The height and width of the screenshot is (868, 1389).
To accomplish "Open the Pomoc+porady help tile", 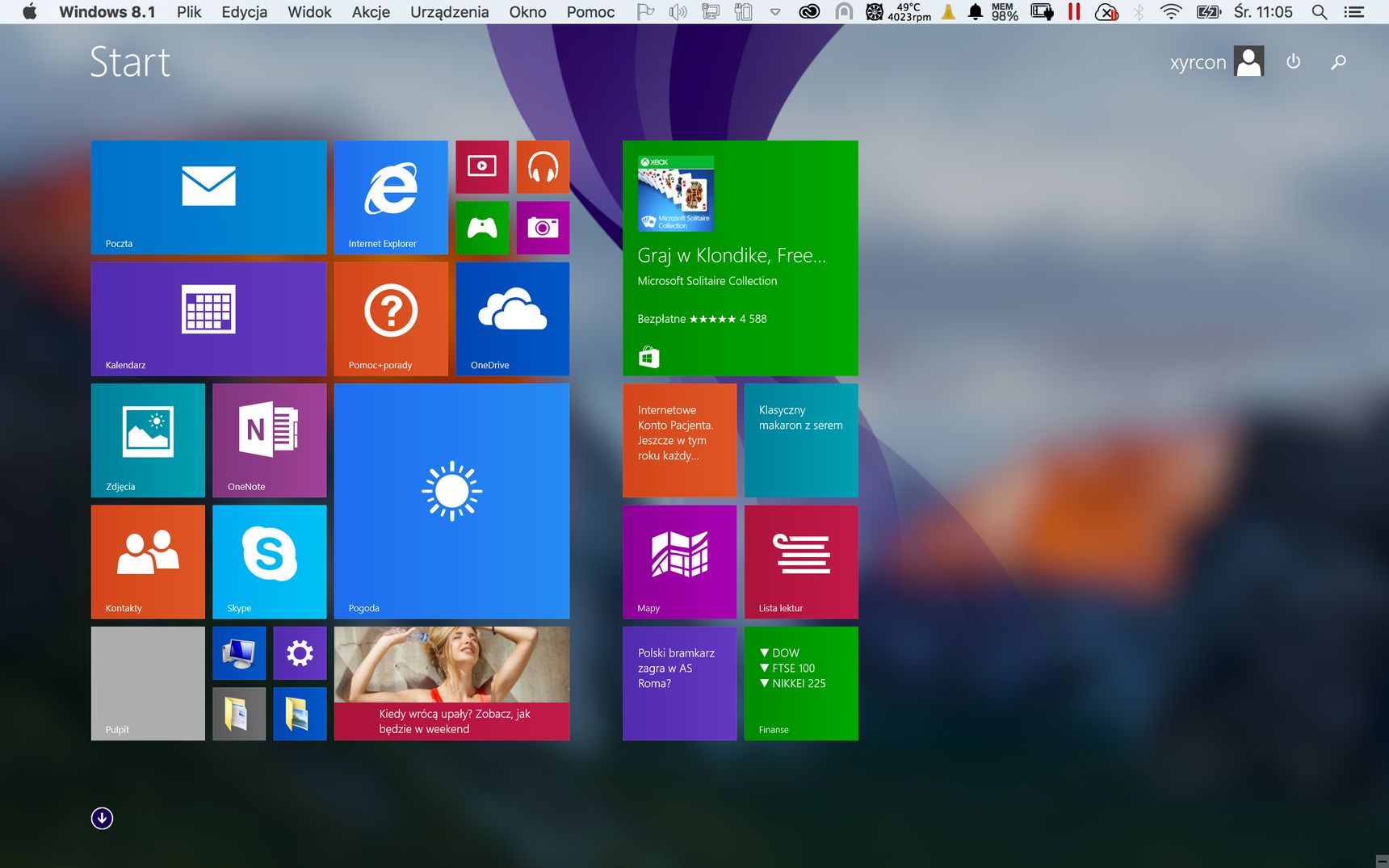I will (391, 319).
